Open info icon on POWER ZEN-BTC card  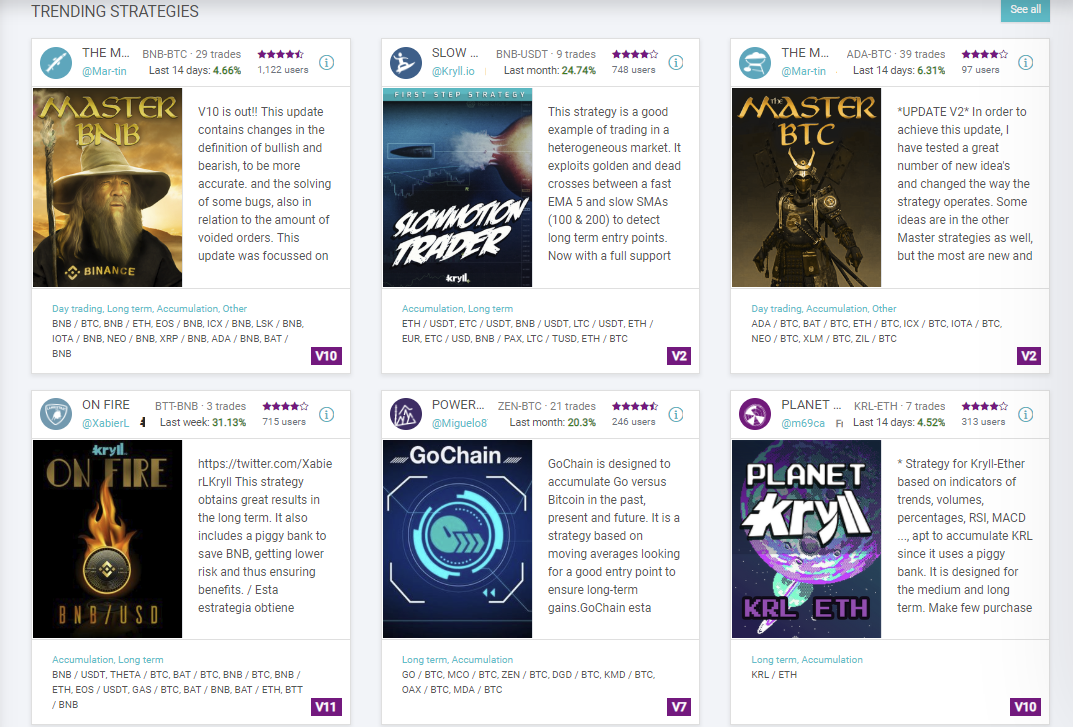675,414
